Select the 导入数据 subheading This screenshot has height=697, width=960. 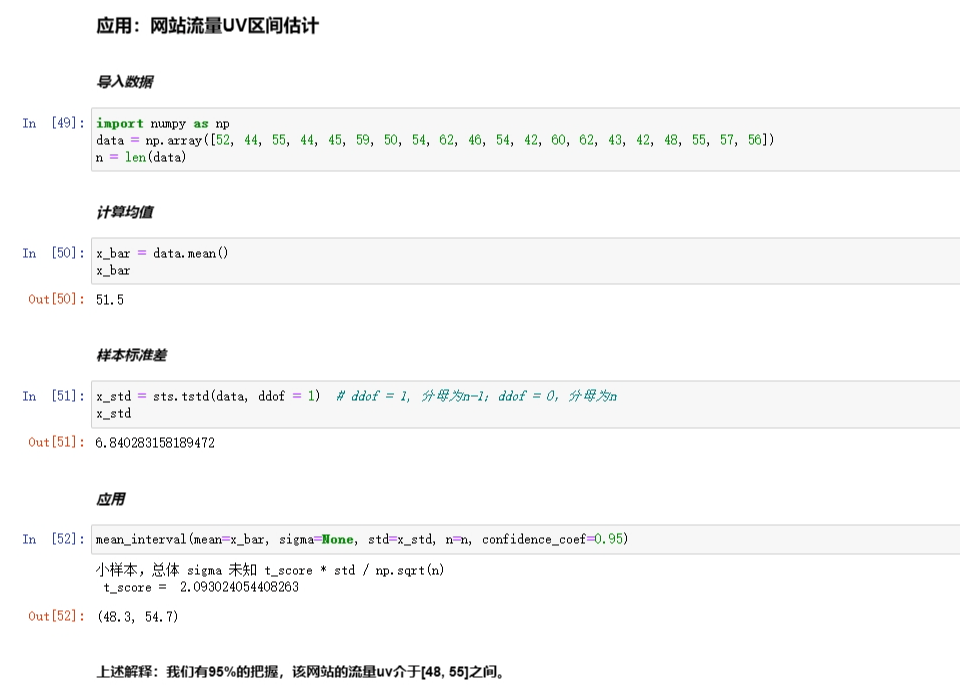[125, 81]
